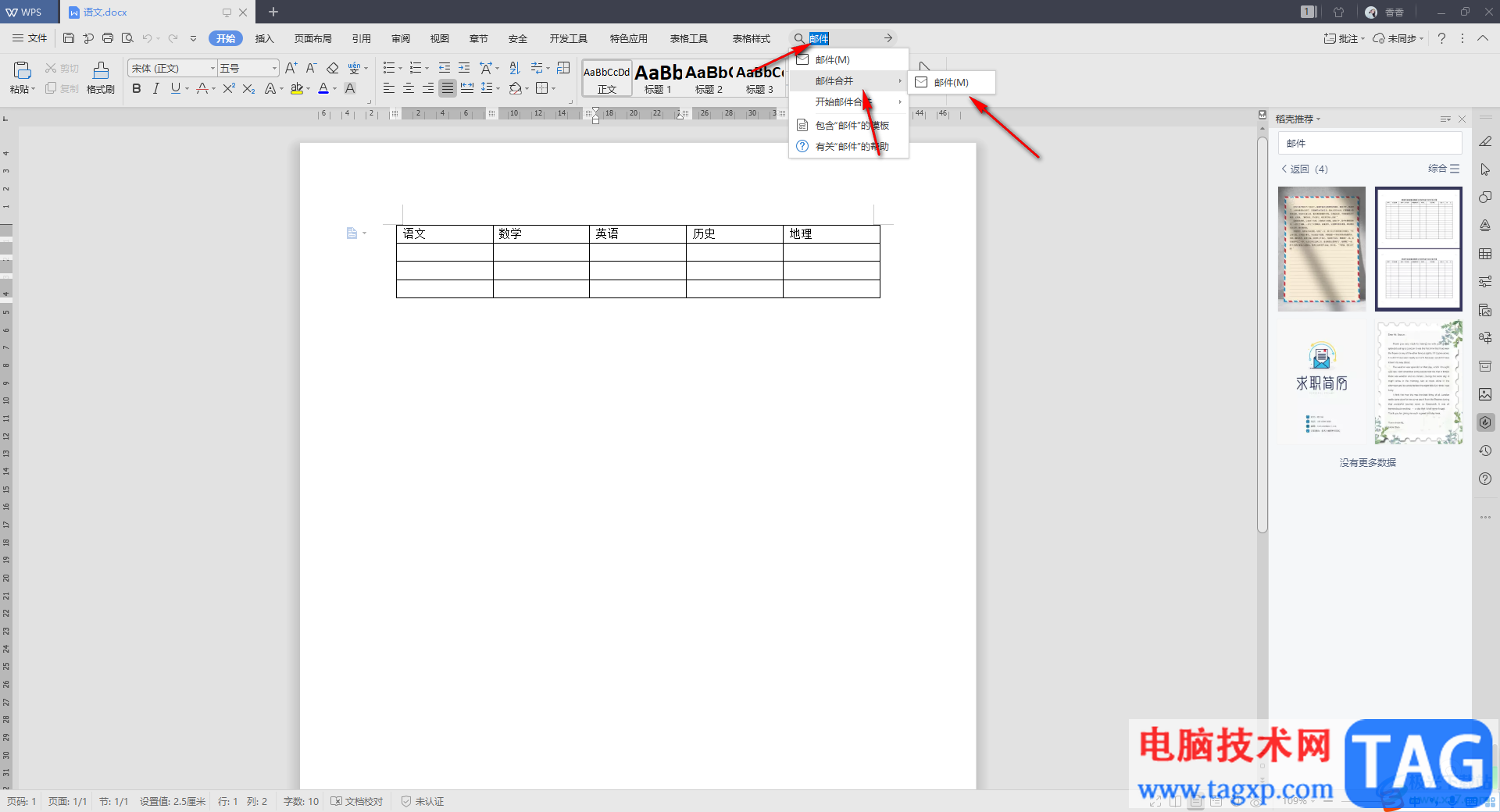1500x812 pixels.
Task: Open the settings sliders icon in sidebar
Action: [1485, 282]
